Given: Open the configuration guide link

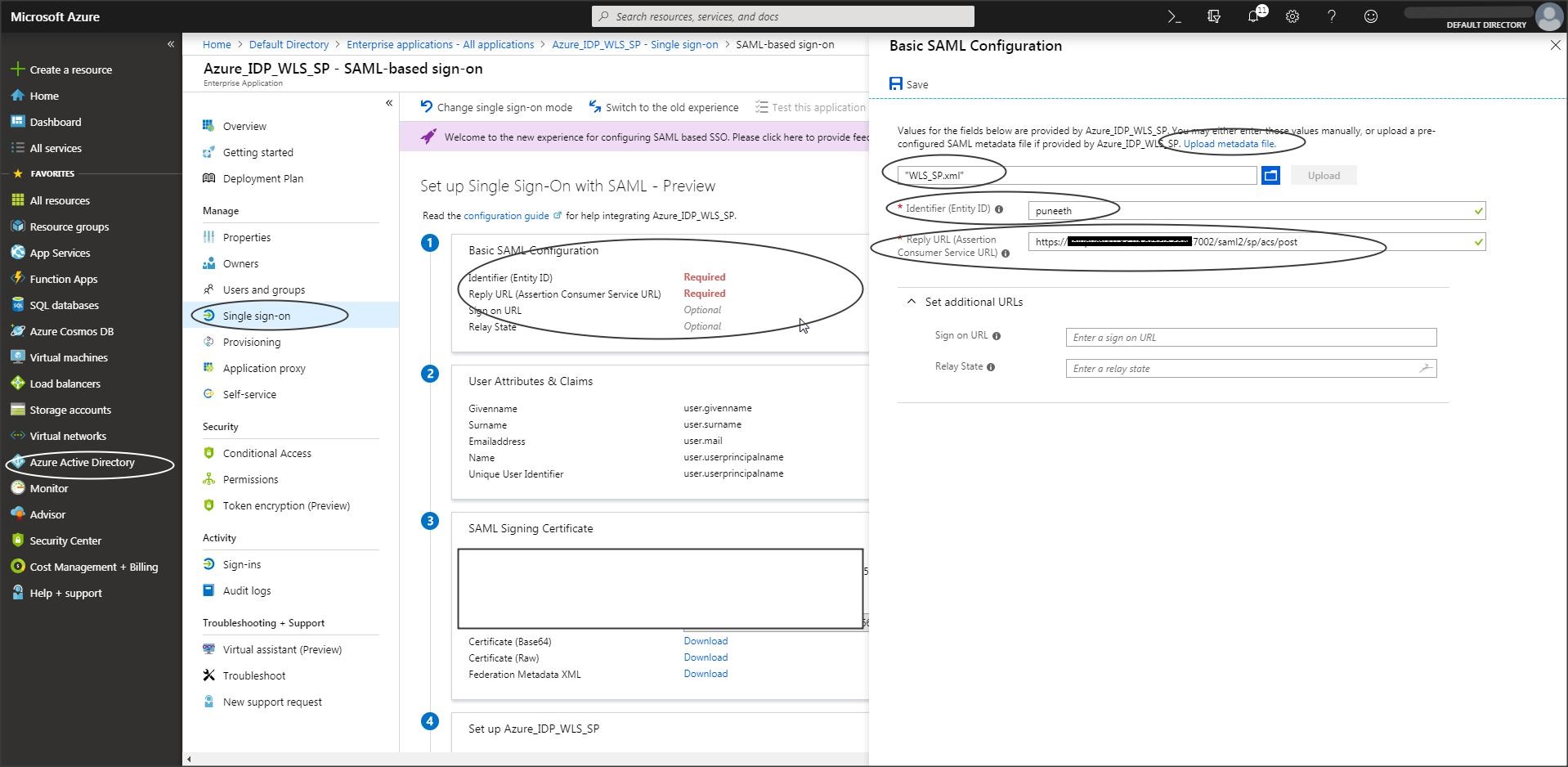Looking at the screenshot, I should click(506, 216).
